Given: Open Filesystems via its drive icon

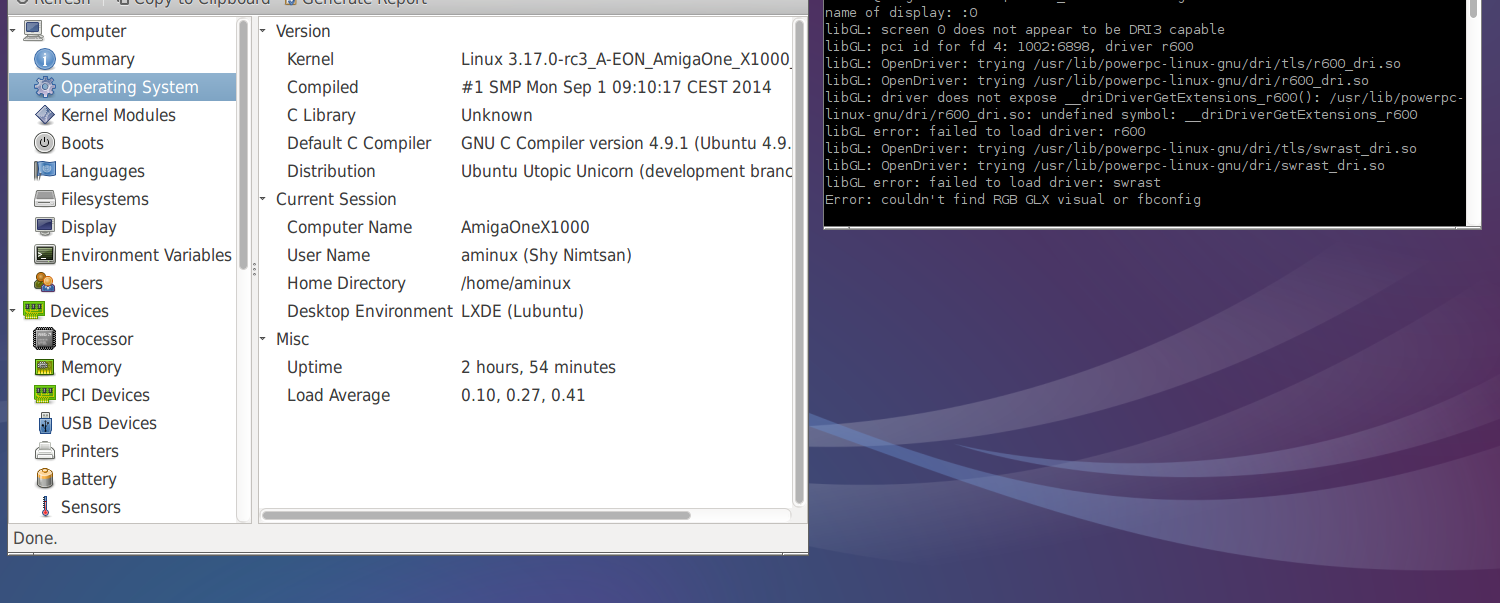Looking at the screenshot, I should (x=44, y=199).
